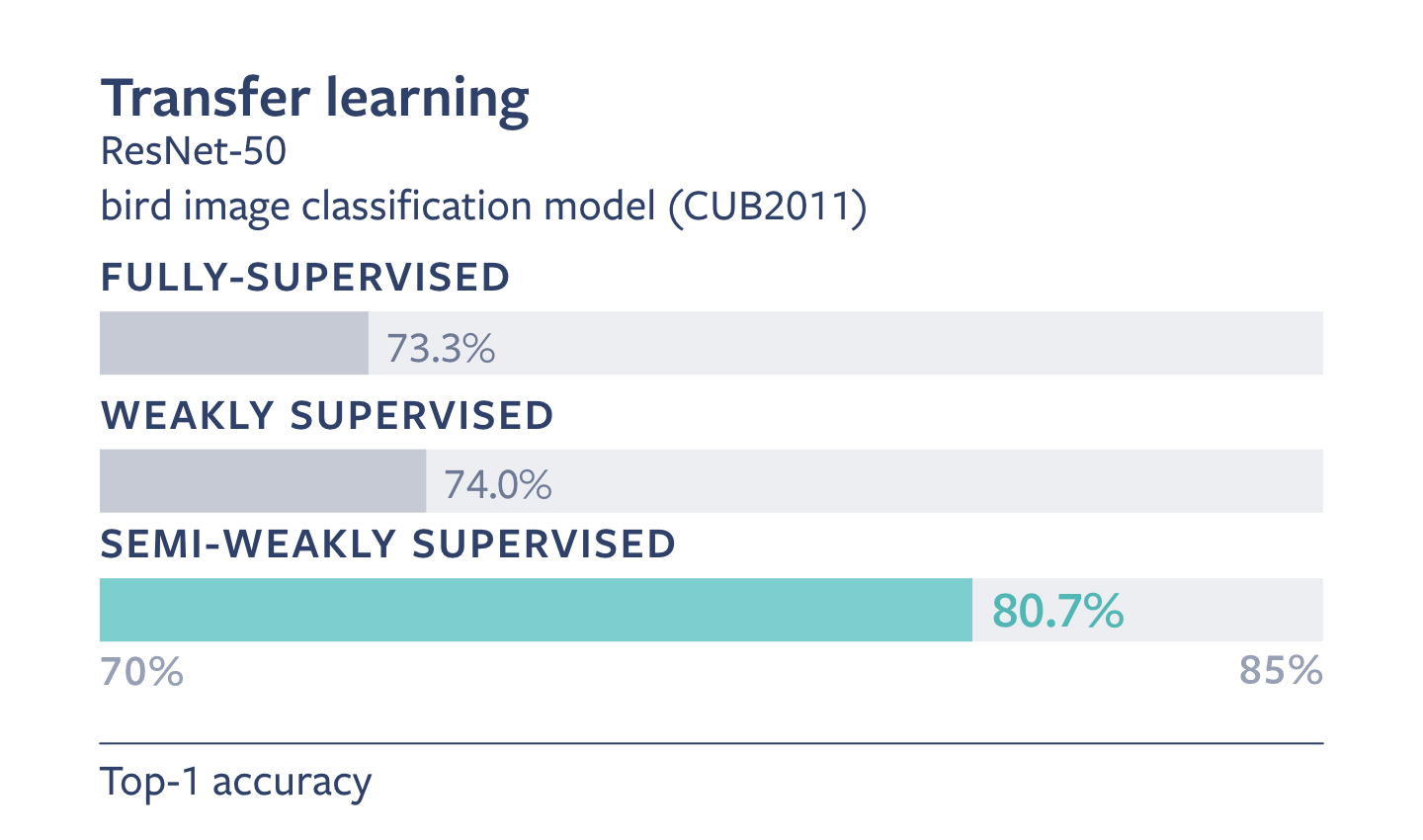Viewport: 1423px width, 840px height.
Task: Select the 80.7% value label
Action: (1058, 611)
